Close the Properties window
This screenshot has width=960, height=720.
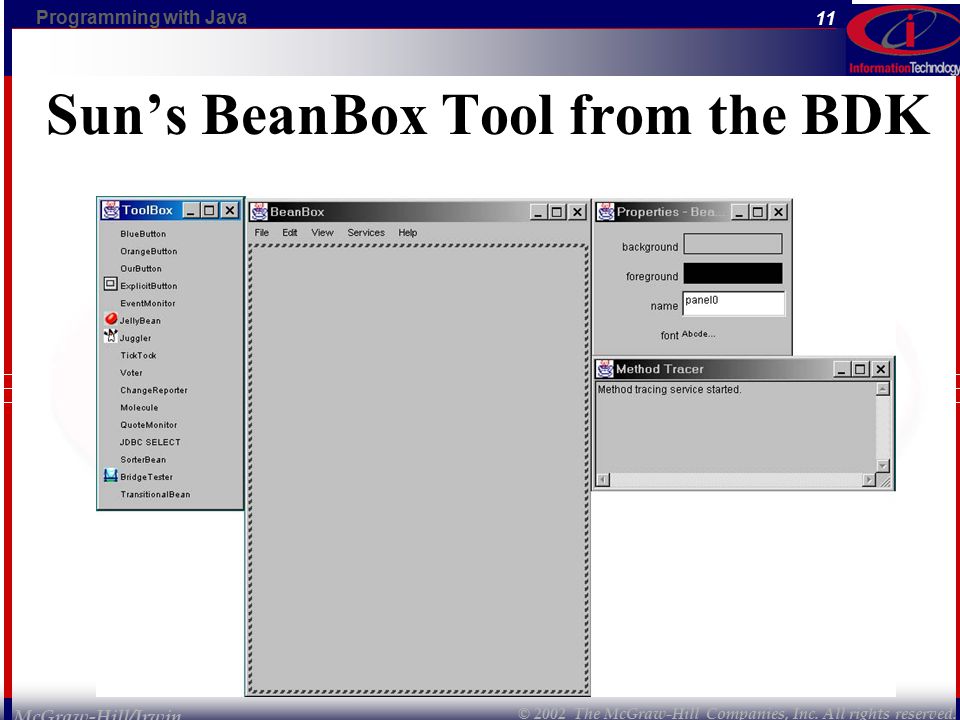pos(778,212)
